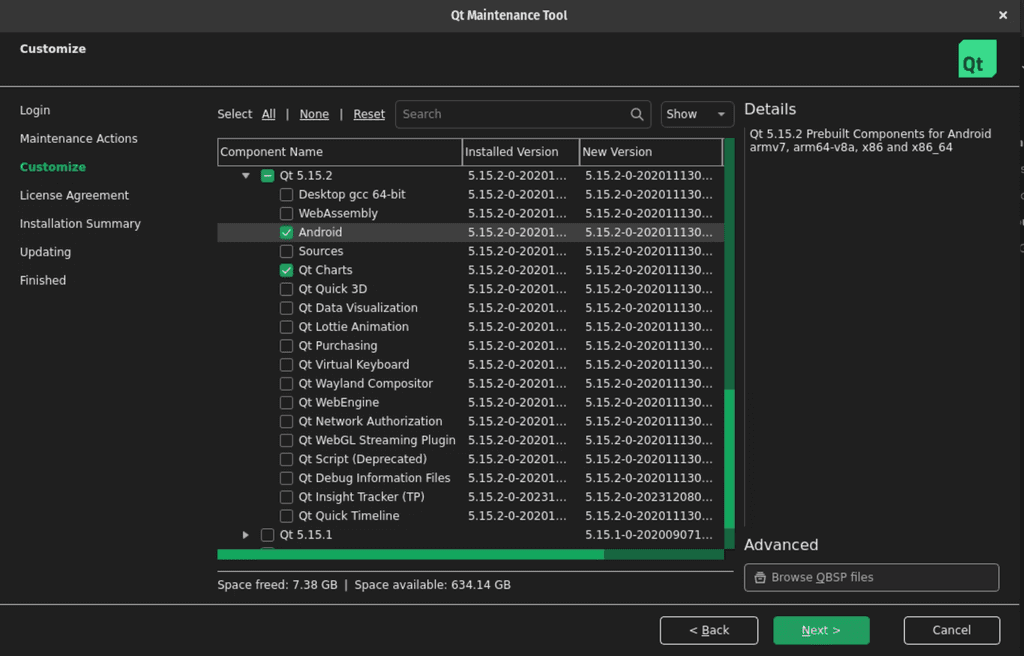
Task: Check the Qt Script (Deprecated) checkbox
Action: tap(286, 460)
